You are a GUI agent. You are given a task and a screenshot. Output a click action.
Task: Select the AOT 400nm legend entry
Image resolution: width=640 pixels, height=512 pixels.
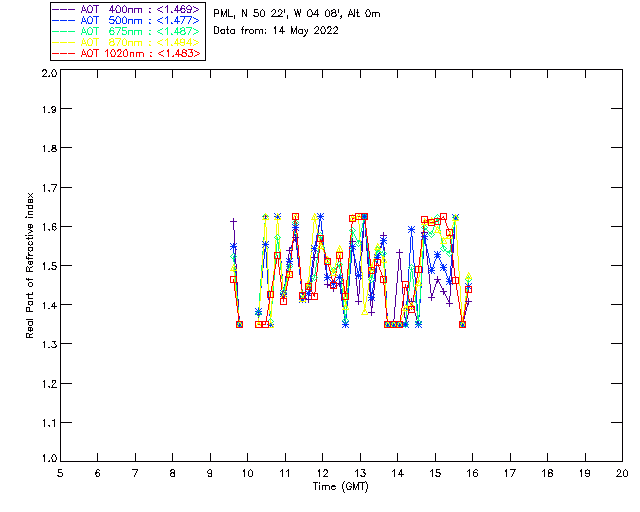point(126,9)
